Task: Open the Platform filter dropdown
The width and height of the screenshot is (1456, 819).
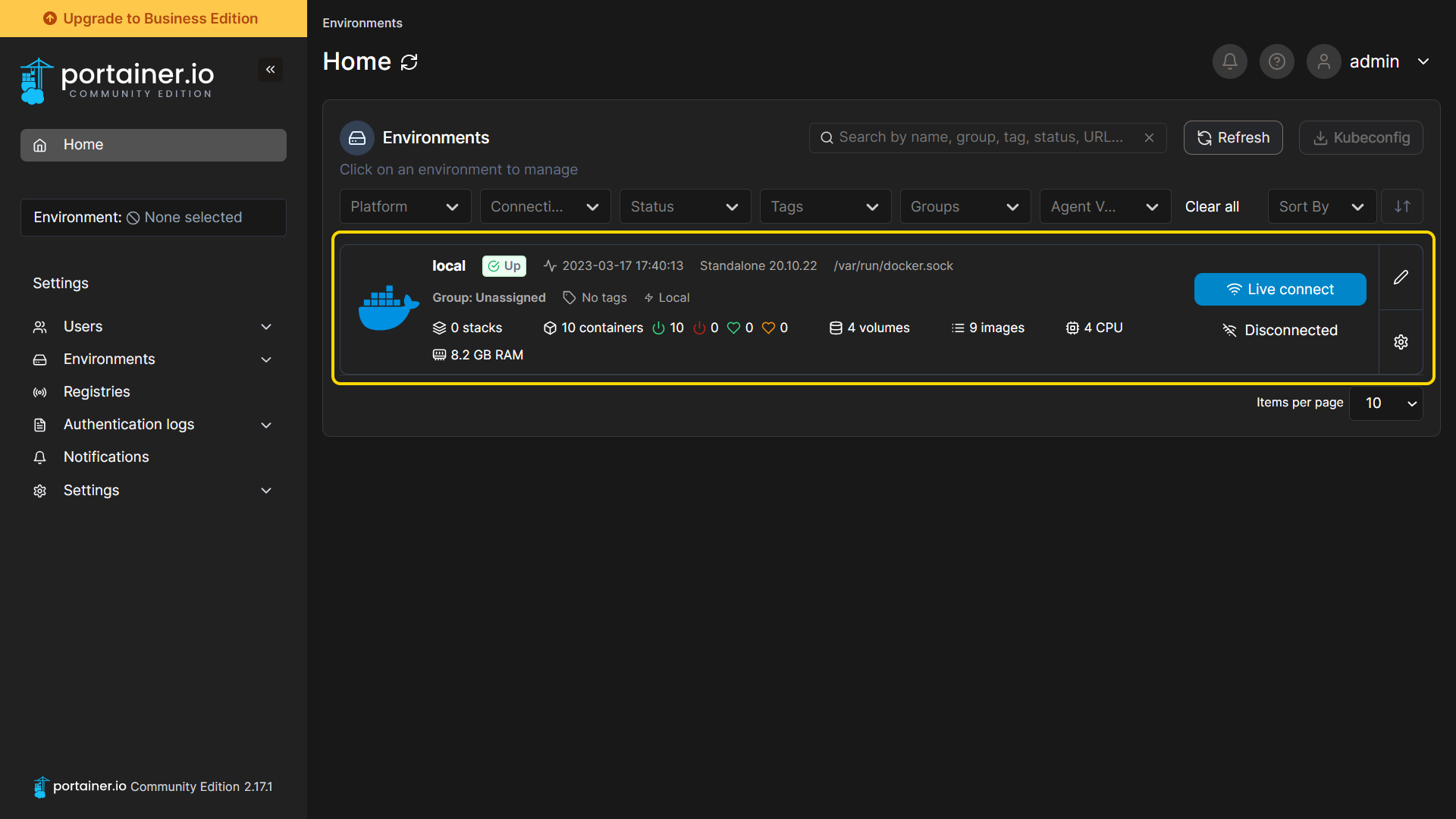Action: pyautogui.click(x=406, y=206)
